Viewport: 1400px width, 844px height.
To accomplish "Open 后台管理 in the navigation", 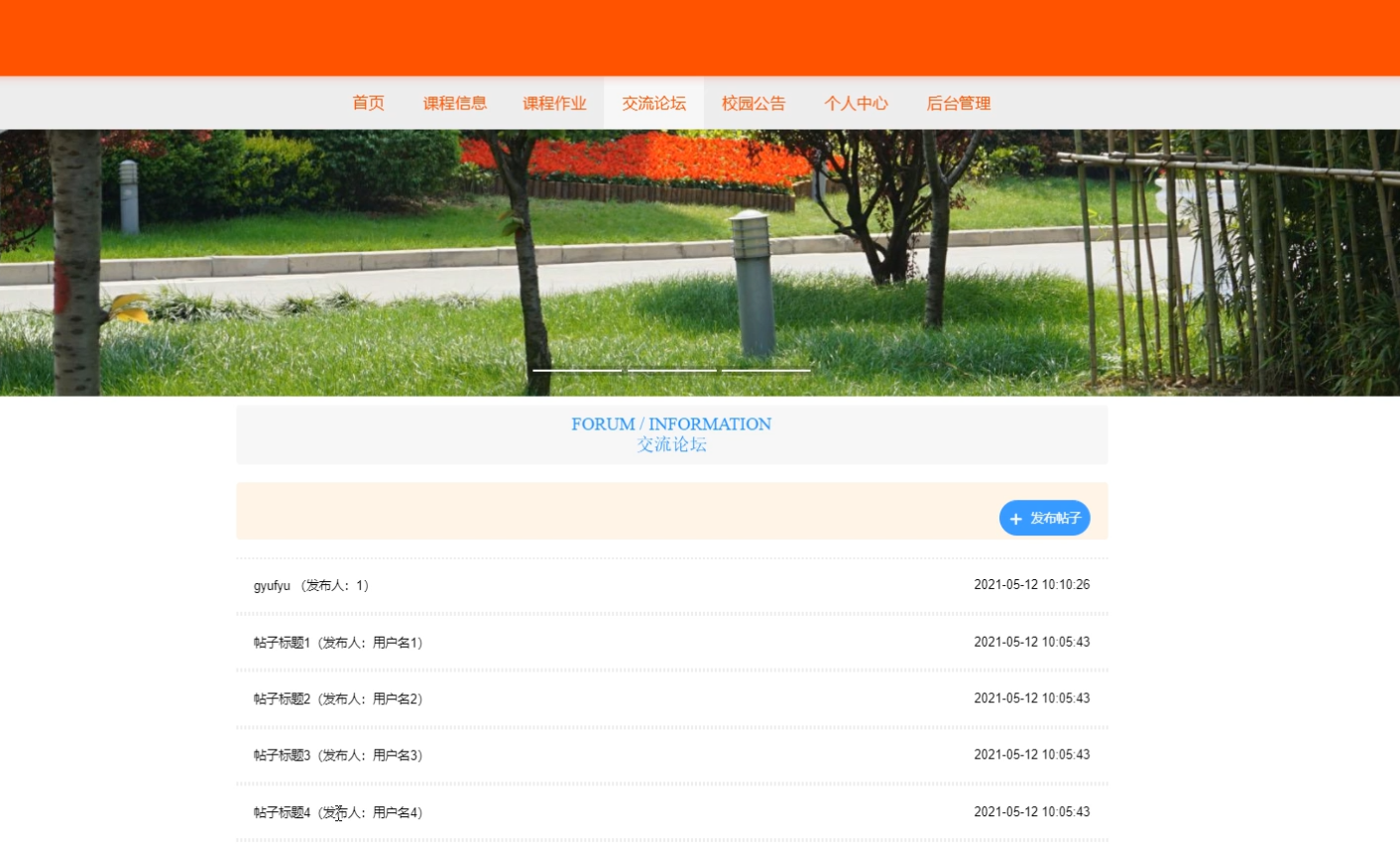I will [x=958, y=103].
